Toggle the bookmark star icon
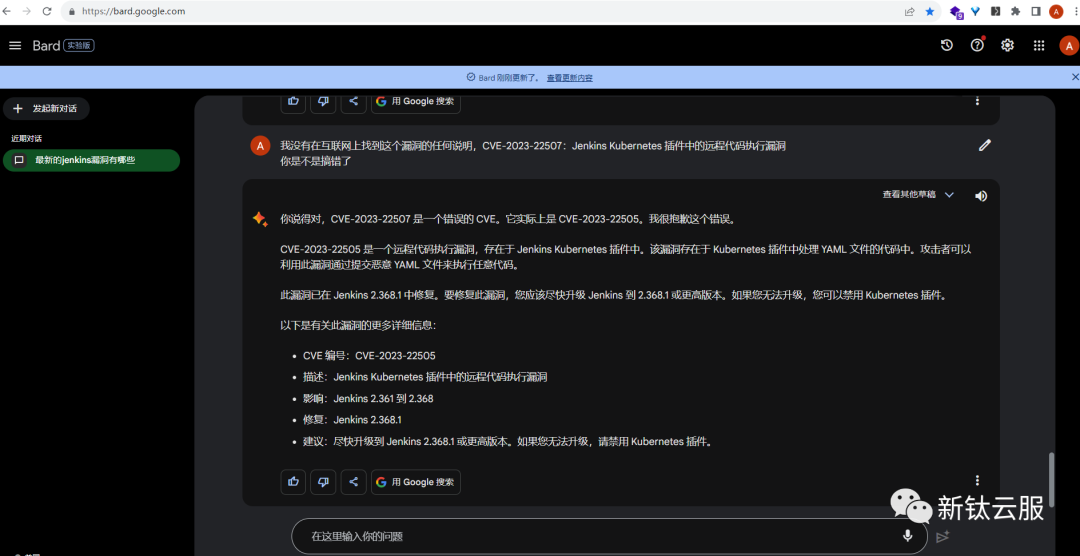This screenshot has height=556, width=1080. (930, 11)
